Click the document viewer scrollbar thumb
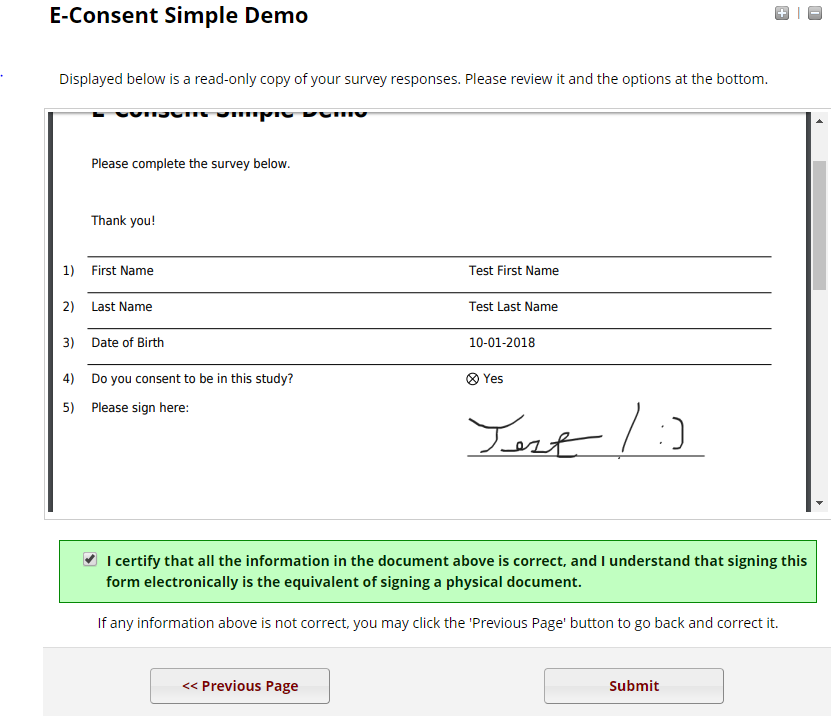The image size is (831, 716). [x=819, y=225]
